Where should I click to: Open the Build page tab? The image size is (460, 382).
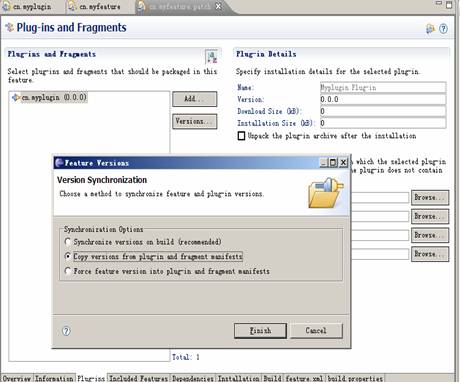pyautogui.click(x=272, y=378)
